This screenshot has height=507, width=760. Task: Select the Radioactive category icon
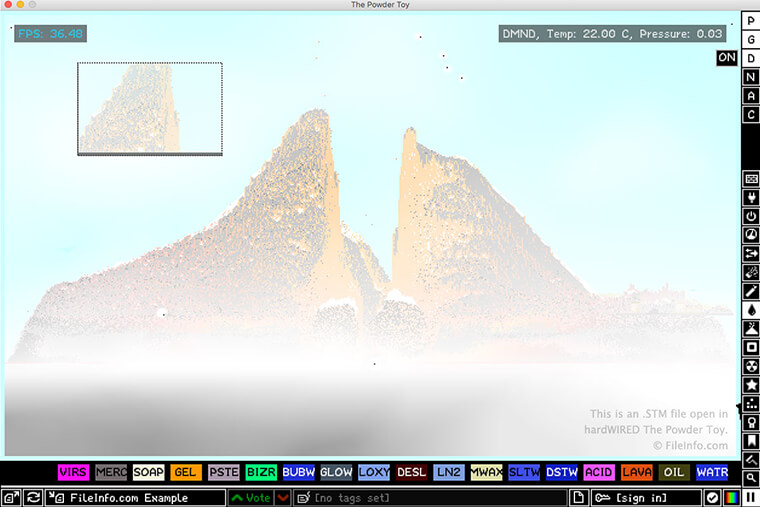tap(750, 366)
